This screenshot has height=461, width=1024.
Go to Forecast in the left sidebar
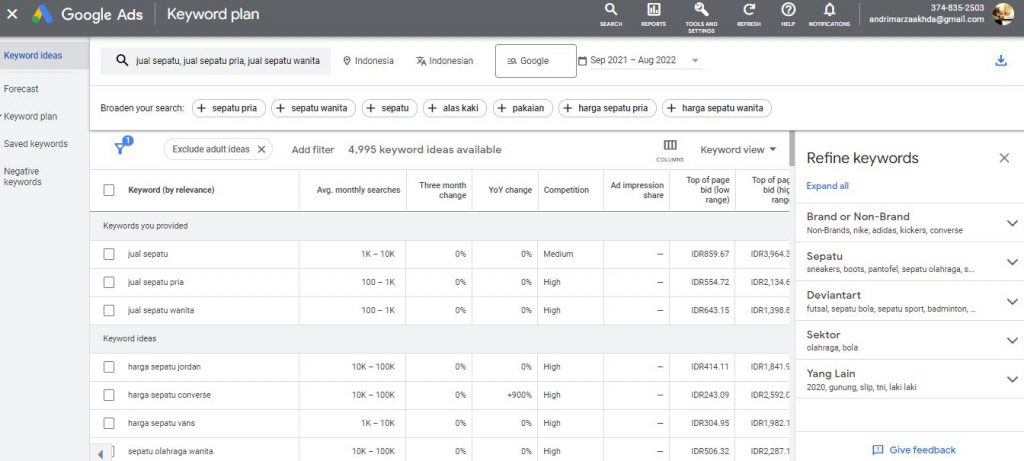pyautogui.click(x=21, y=89)
